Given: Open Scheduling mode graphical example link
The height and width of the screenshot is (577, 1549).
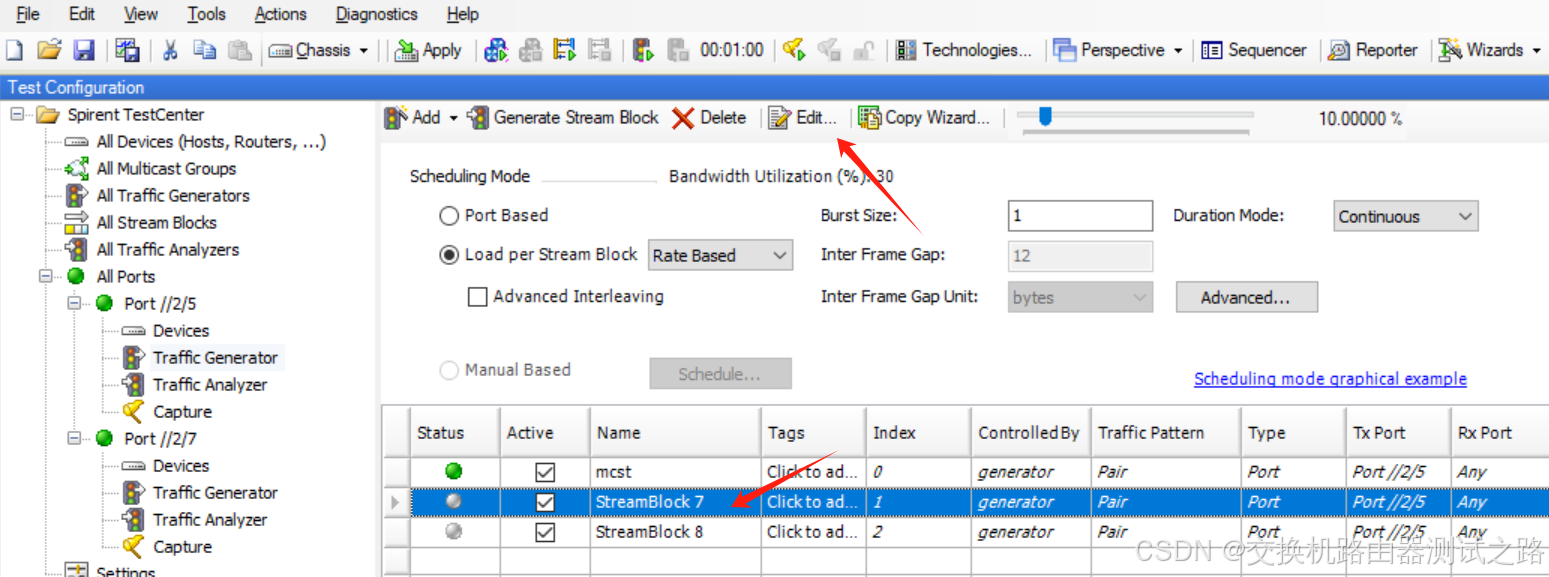Looking at the screenshot, I should pyautogui.click(x=1330, y=379).
